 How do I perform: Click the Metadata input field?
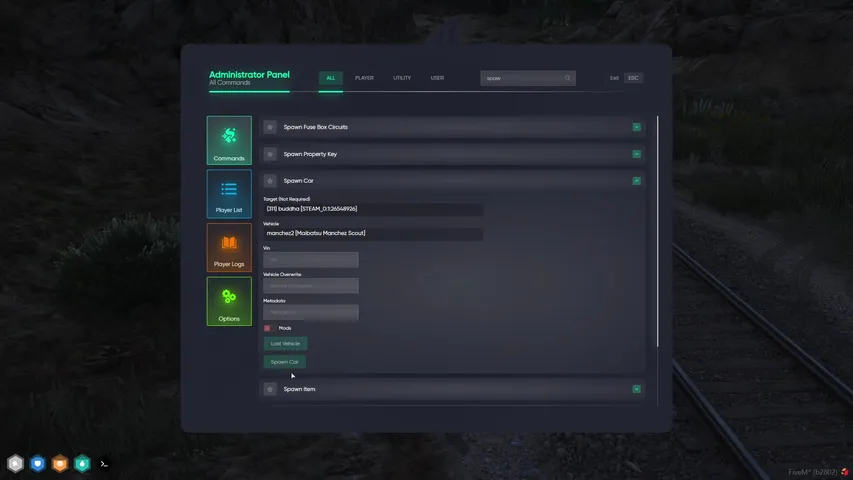[311, 312]
